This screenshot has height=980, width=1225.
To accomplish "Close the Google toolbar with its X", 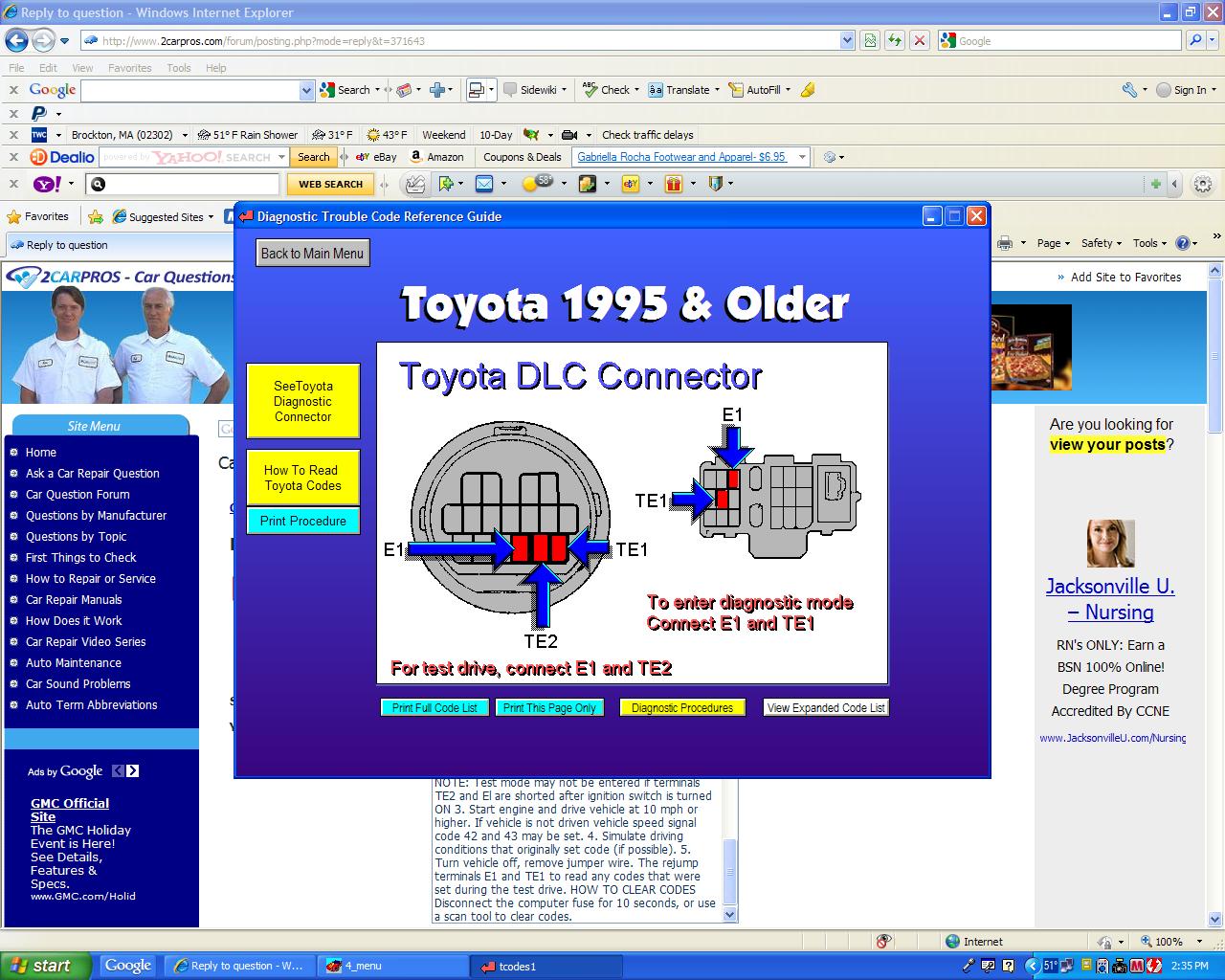I will click(x=13, y=89).
